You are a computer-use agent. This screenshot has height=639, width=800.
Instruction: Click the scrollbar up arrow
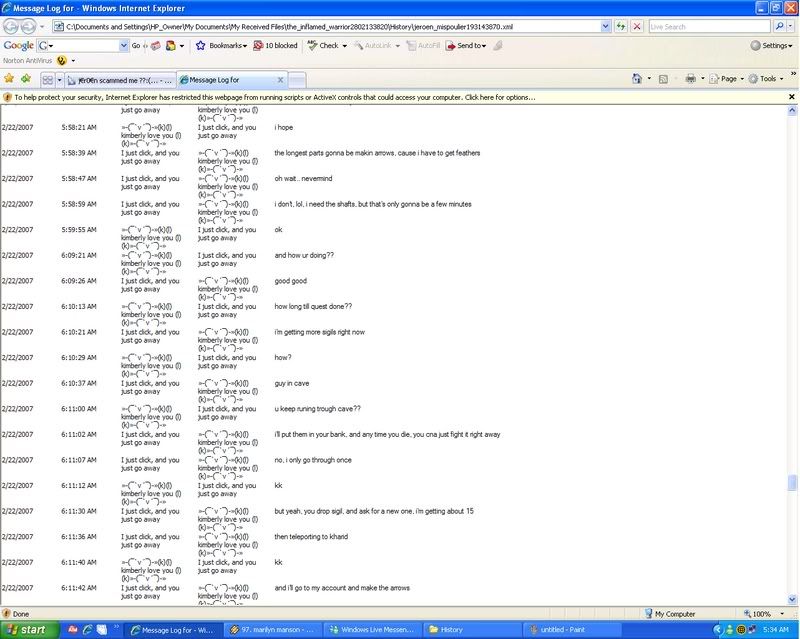pyautogui.click(x=792, y=110)
